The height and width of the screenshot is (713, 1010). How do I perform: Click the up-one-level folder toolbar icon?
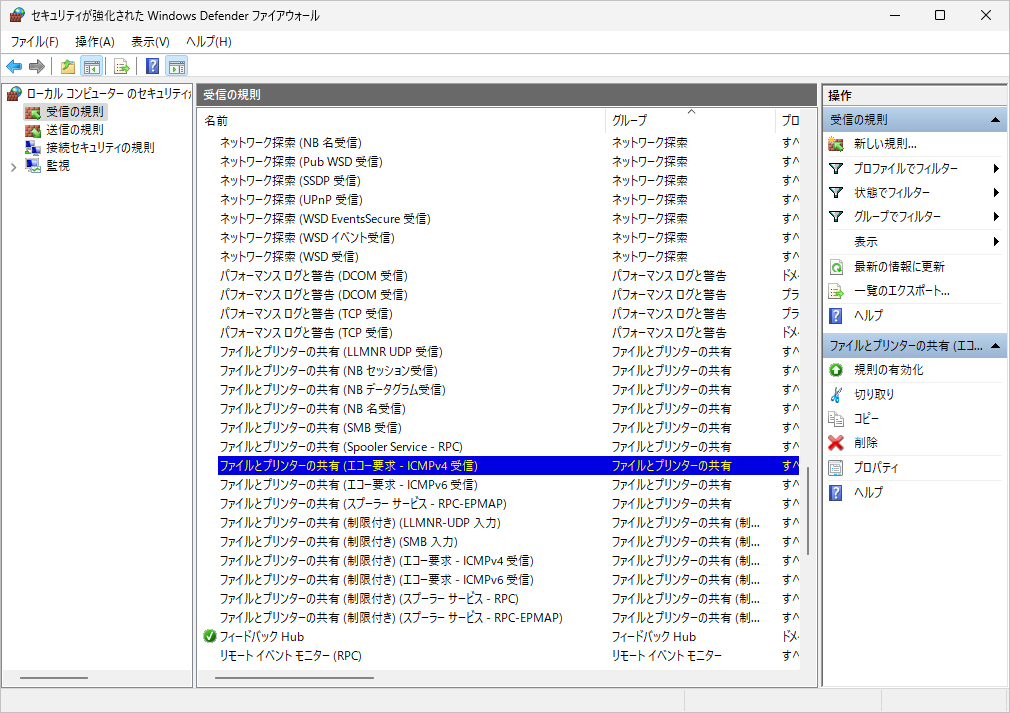tap(68, 66)
